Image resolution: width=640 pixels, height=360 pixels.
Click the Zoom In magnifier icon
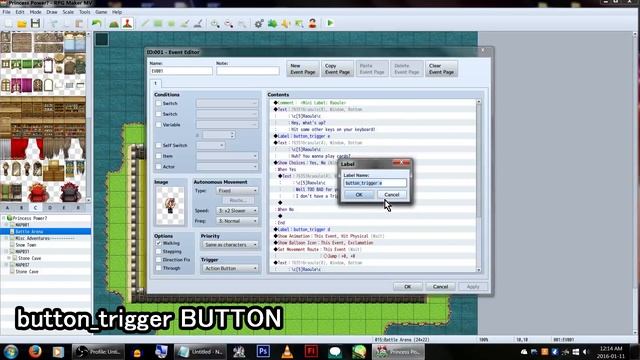pos(215,23)
